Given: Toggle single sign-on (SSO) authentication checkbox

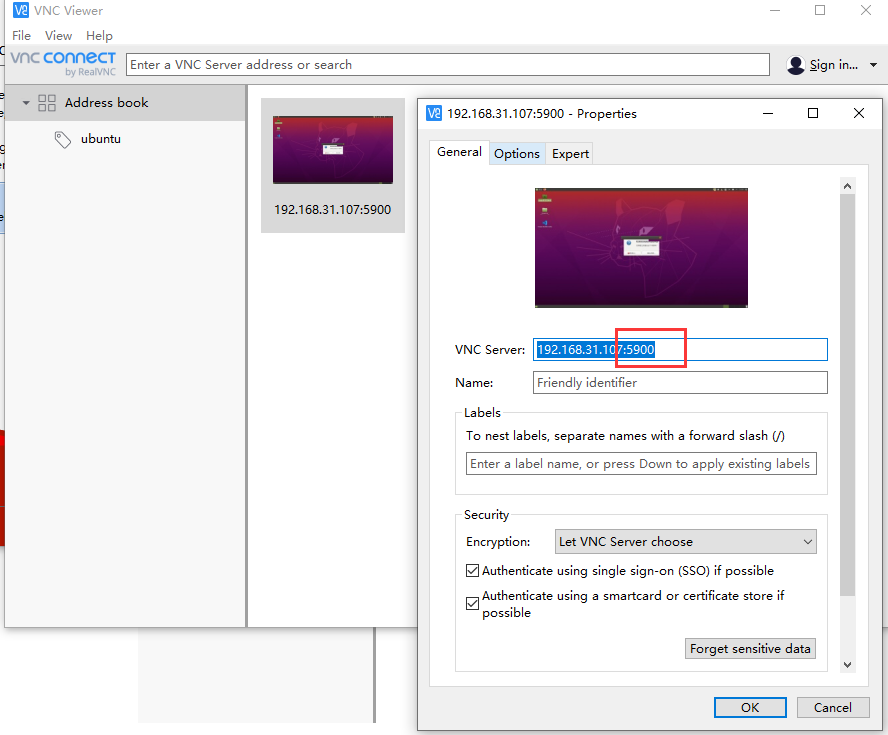Looking at the screenshot, I should tap(472, 570).
